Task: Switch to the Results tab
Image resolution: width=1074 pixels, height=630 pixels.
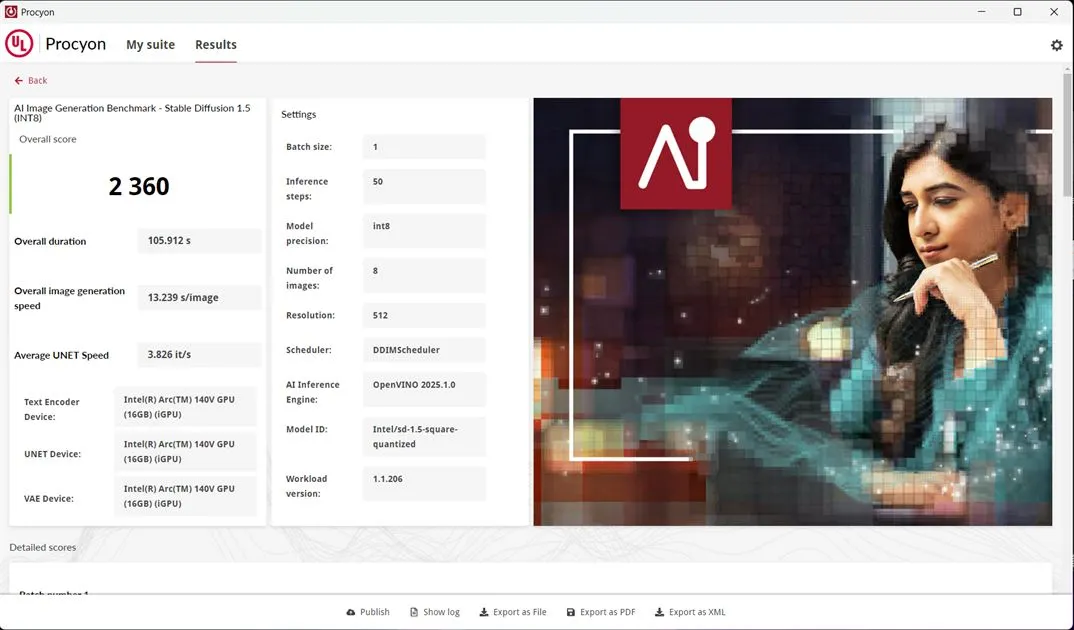Action: click(x=216, y=45)
